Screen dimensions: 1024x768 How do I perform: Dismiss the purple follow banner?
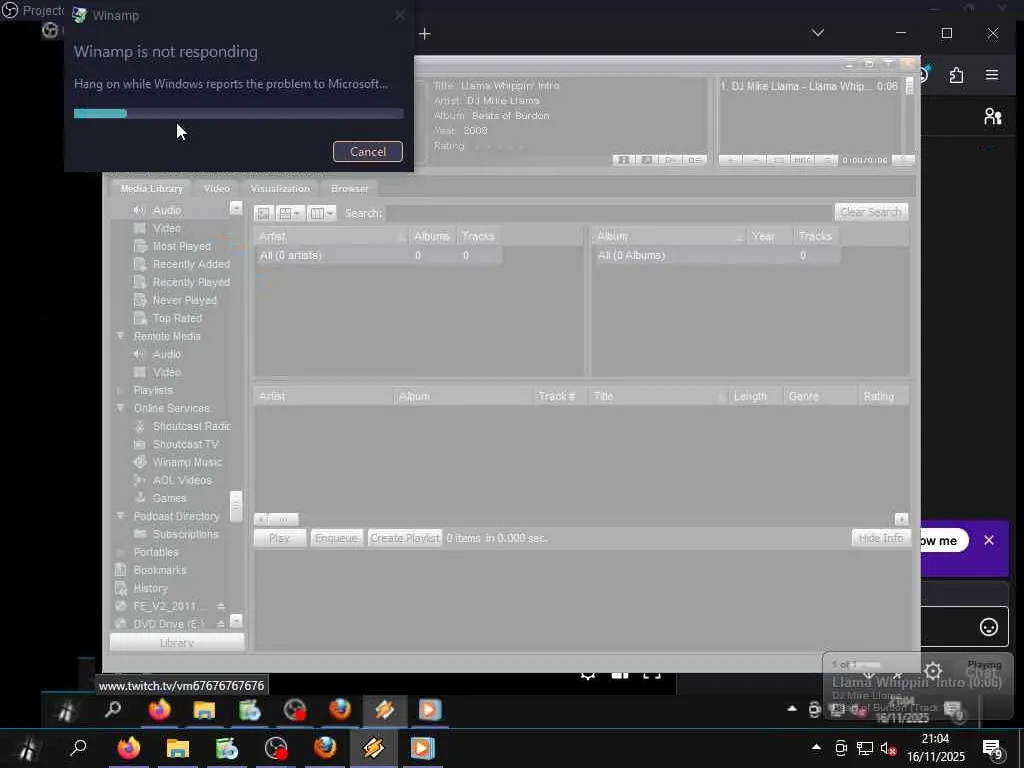coord(989,540)
